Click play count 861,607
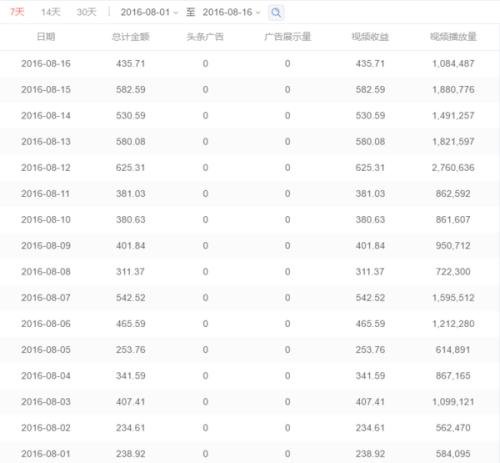 click(x=453, y=220)
